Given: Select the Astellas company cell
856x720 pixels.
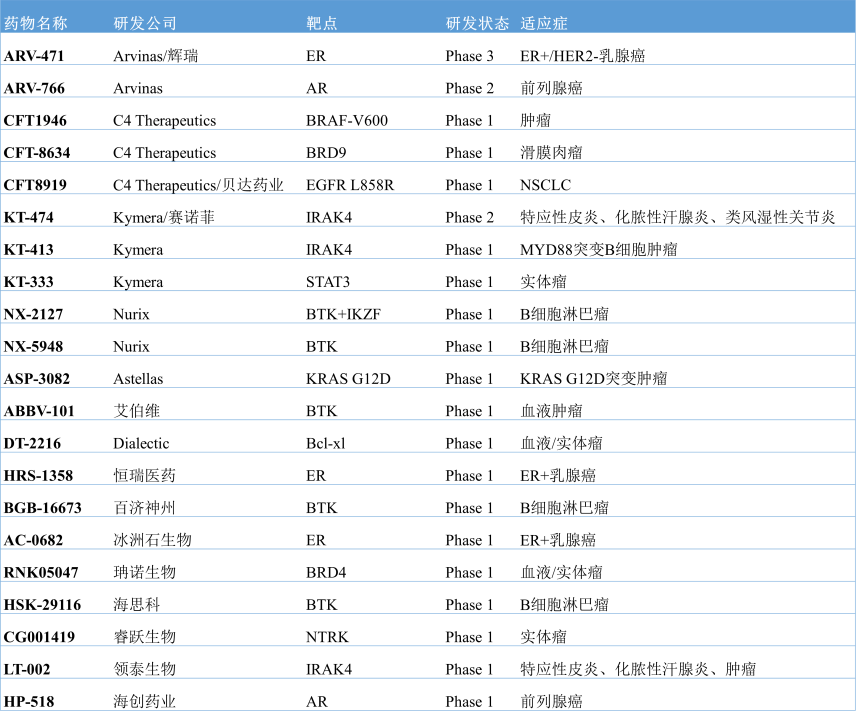Looking at the screenshot, I should [x=138, y=378].
